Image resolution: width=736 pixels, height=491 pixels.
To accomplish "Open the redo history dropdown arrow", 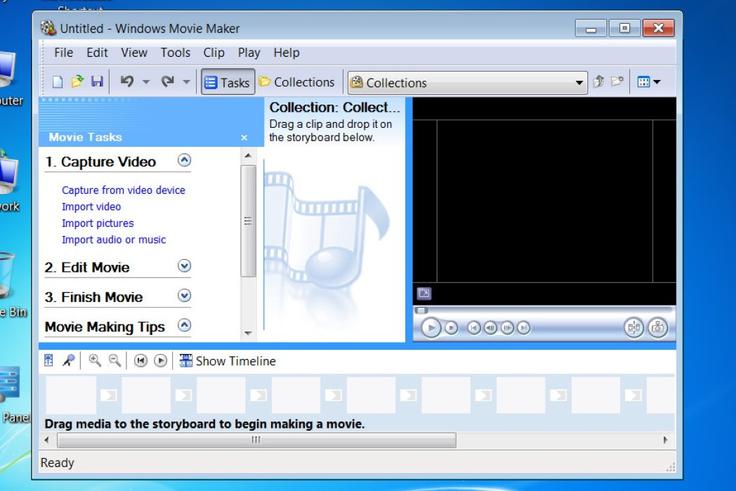I will coord(186,82).
